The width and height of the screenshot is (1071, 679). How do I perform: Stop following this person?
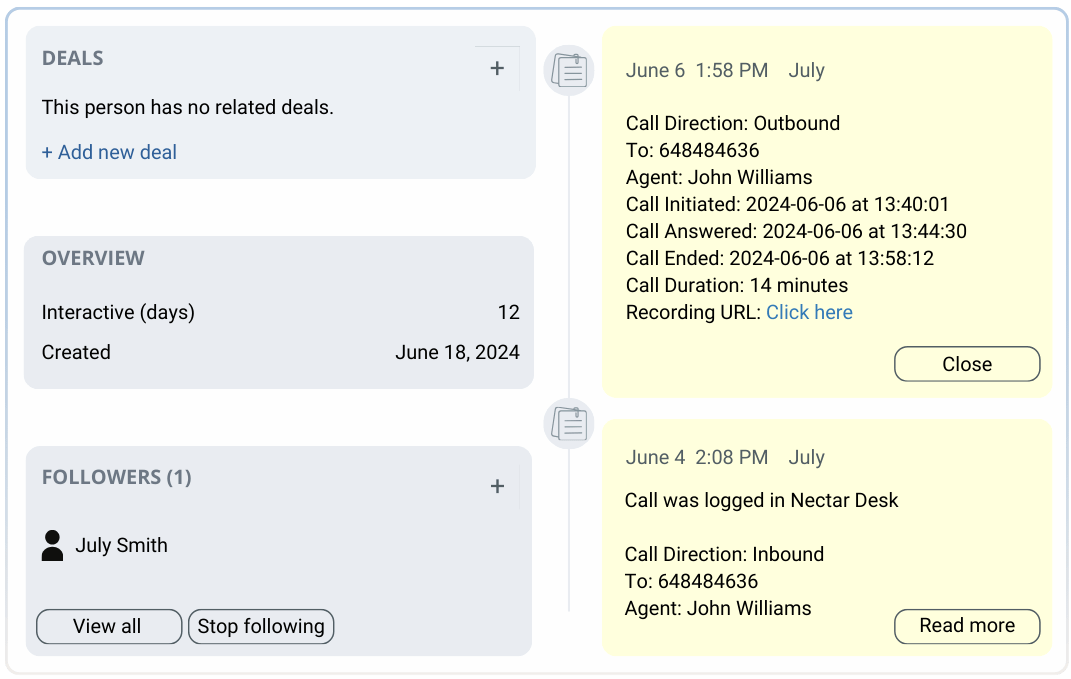[x=261, y=626]
